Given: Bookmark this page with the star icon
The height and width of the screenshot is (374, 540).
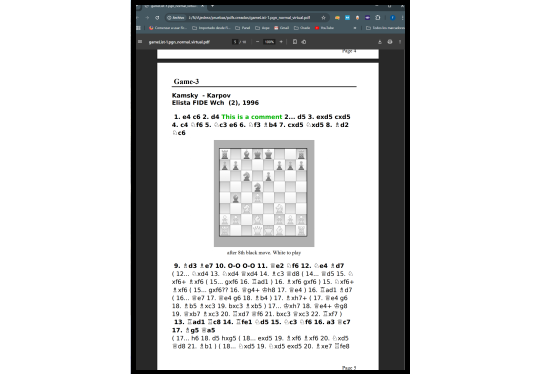Looking at the screenshot, I should coord(323,18).
